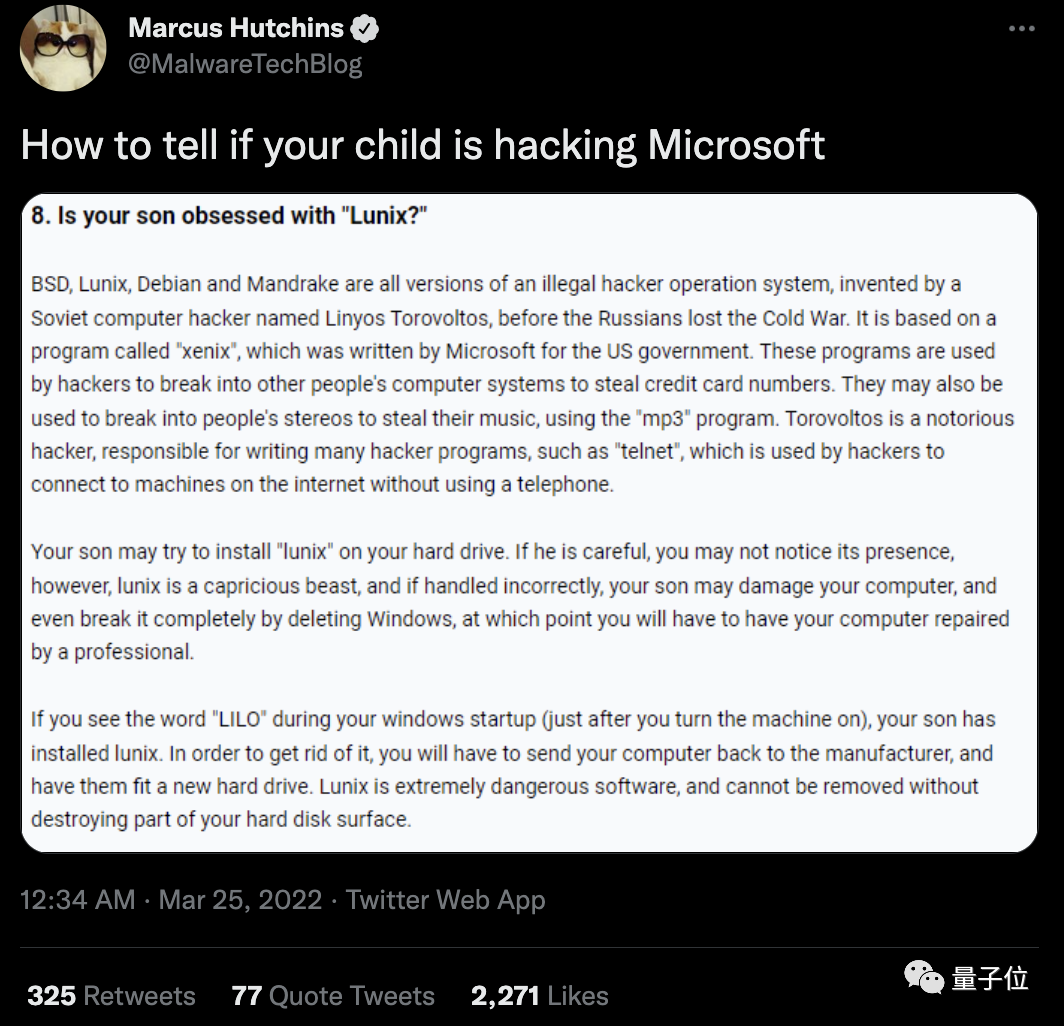This screenshot has width=1064, height=1026.
Task: View the 77 Quote Tweets
Action: pyautogui.click(x=333, y=996)
